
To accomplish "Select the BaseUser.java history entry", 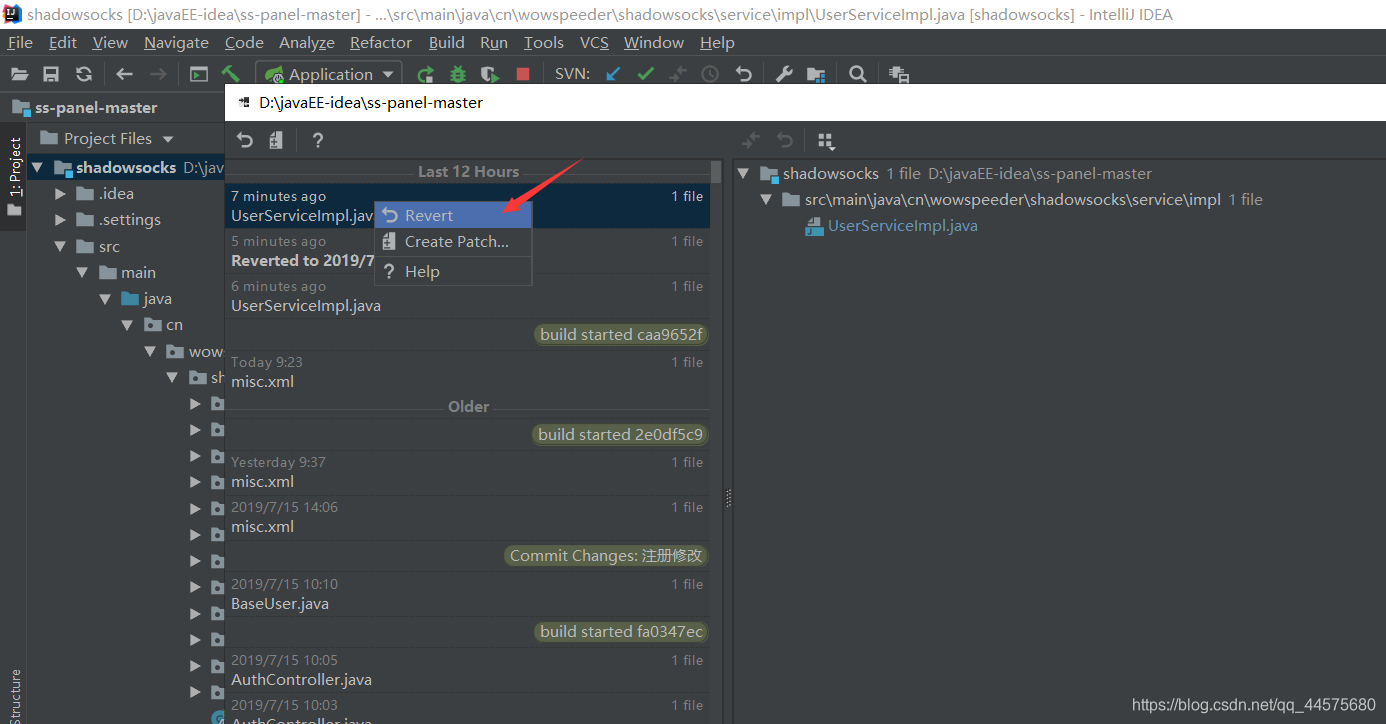I will pos(467,594).
